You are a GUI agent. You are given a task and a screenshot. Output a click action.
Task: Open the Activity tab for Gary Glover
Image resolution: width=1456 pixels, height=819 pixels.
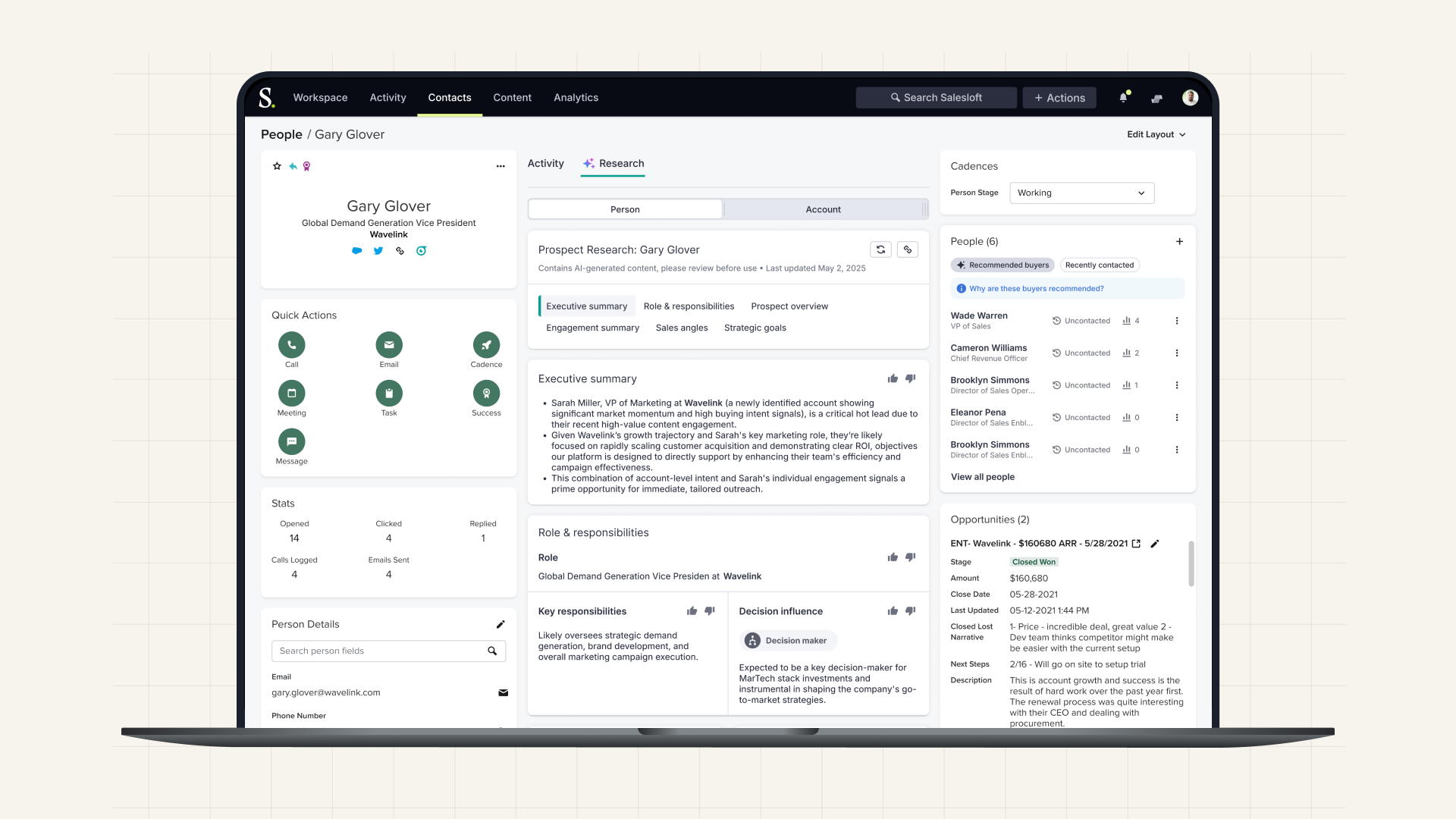tap(545, 163)
